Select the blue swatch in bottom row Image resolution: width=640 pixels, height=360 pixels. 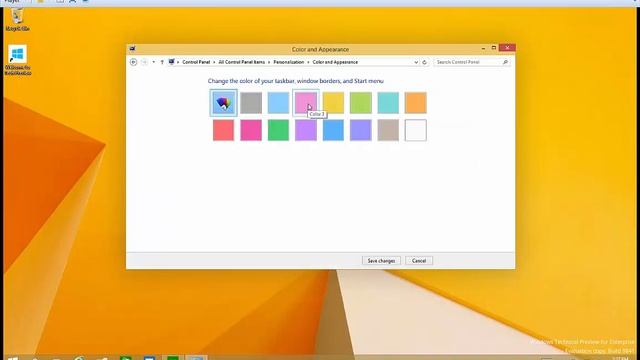(x=333, y=130)
